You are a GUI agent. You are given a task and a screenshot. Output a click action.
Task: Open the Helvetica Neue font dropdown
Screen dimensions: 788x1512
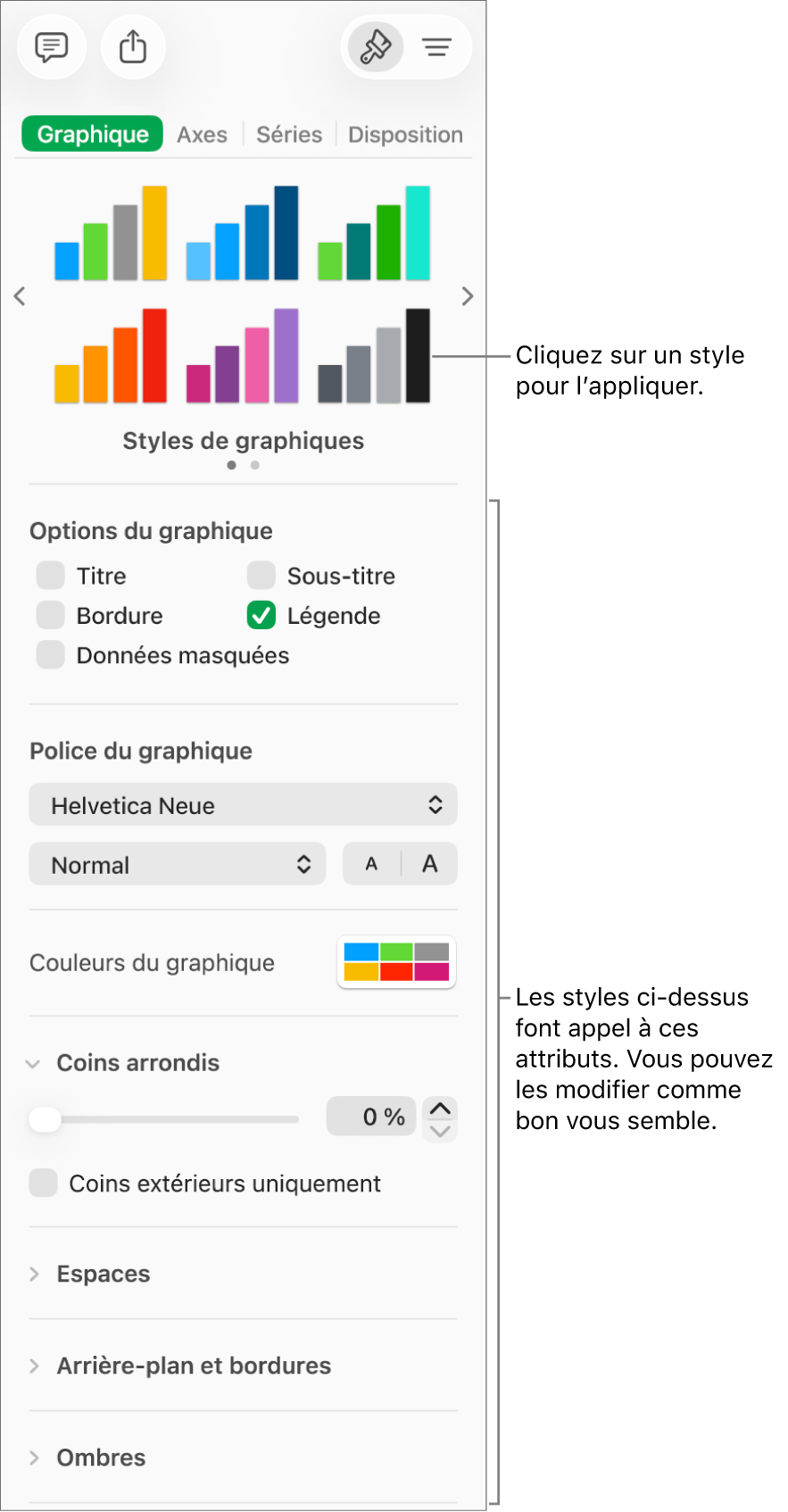243,804
